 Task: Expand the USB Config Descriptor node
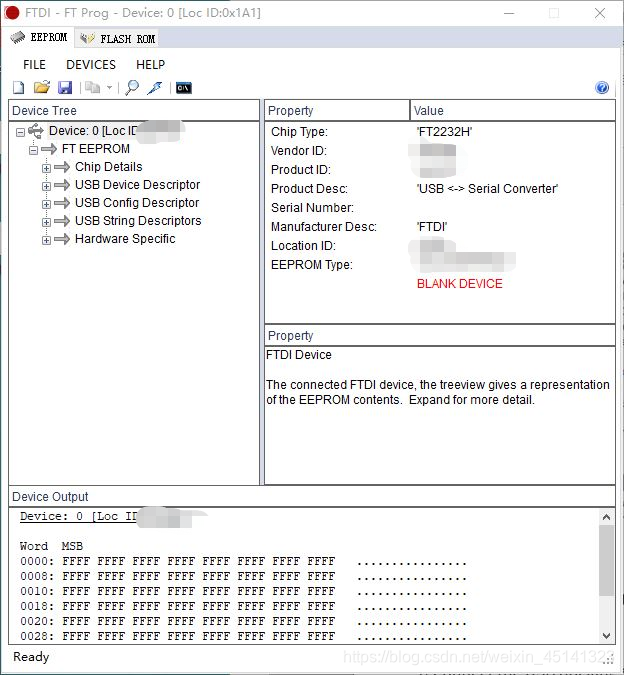[46, 204]
